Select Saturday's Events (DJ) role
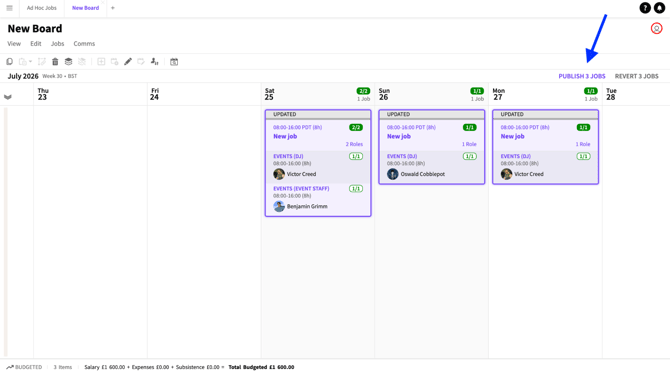This screenshot has height=375, width=670. (x=318, y=167)
